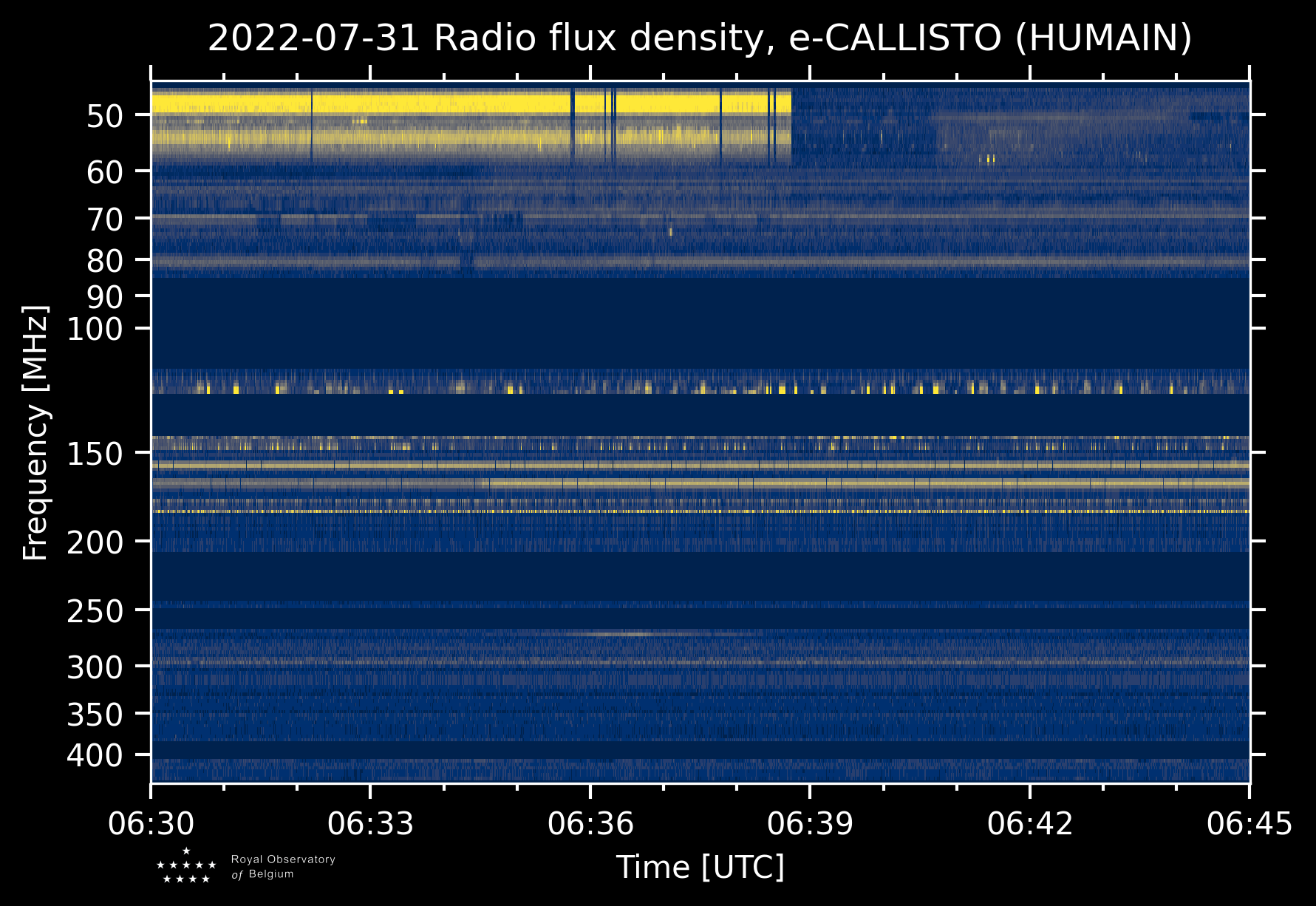
Task: Select the 06:30 start time label
Action: [x=151, y=823]
